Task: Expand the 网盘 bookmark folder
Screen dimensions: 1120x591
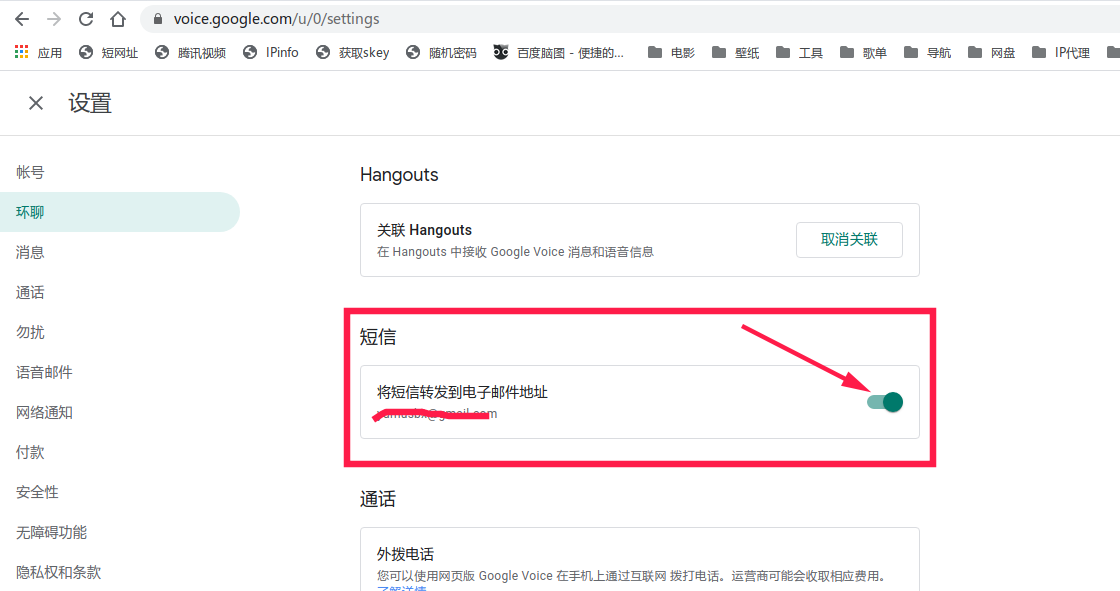Action: [x=991, y=52]
